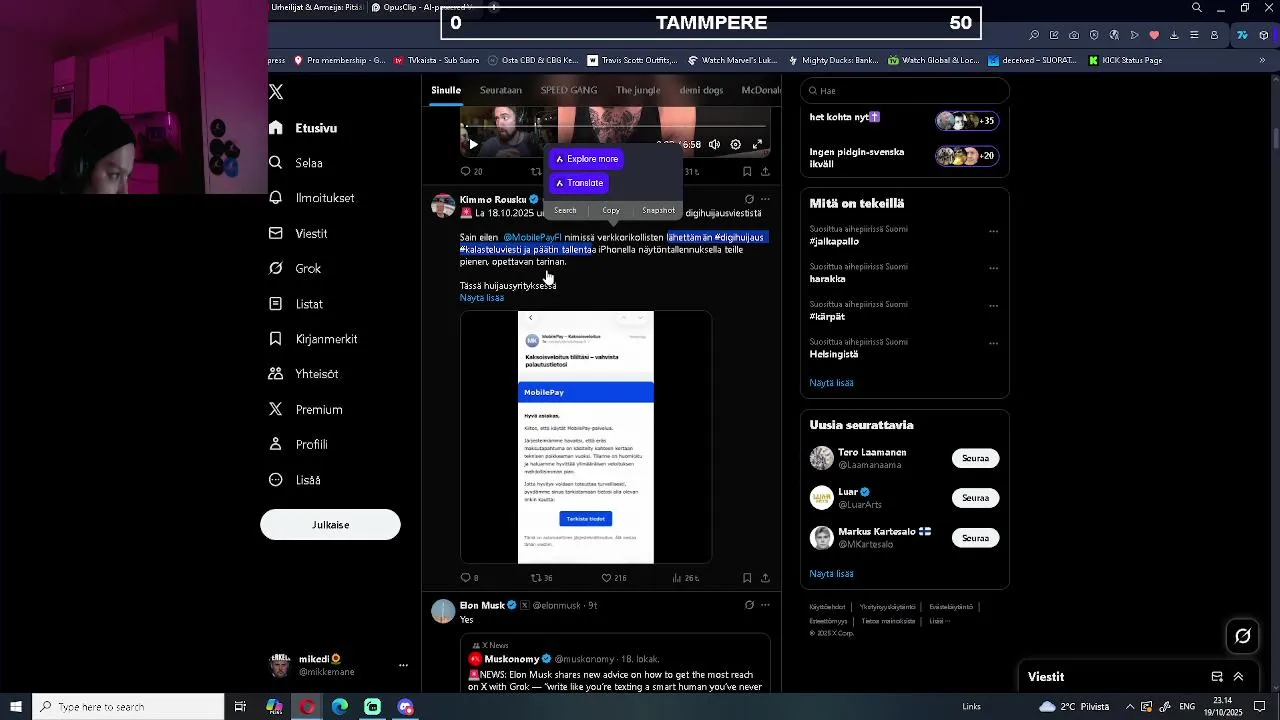Open the harakka trending topic
This screenshot has width=1280, height=720.
[x=827, y=279]
